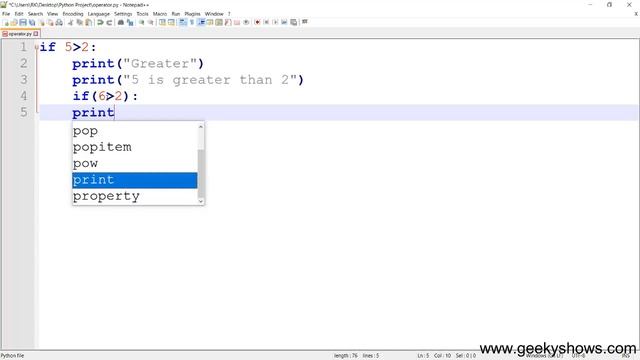Start macro recording with the red dot icon
This screenshot has width=640, height=360.
258,22
